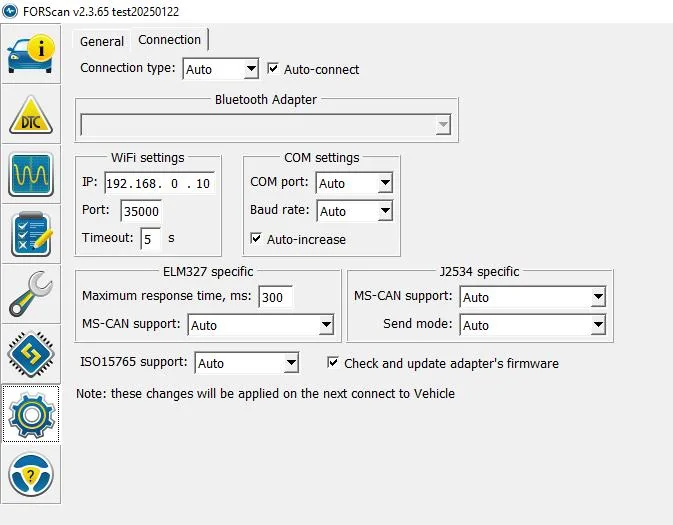Click the FORScan title bar logo
The width and height of the screenshot is (673, 525).
click(x=10, y=11)
